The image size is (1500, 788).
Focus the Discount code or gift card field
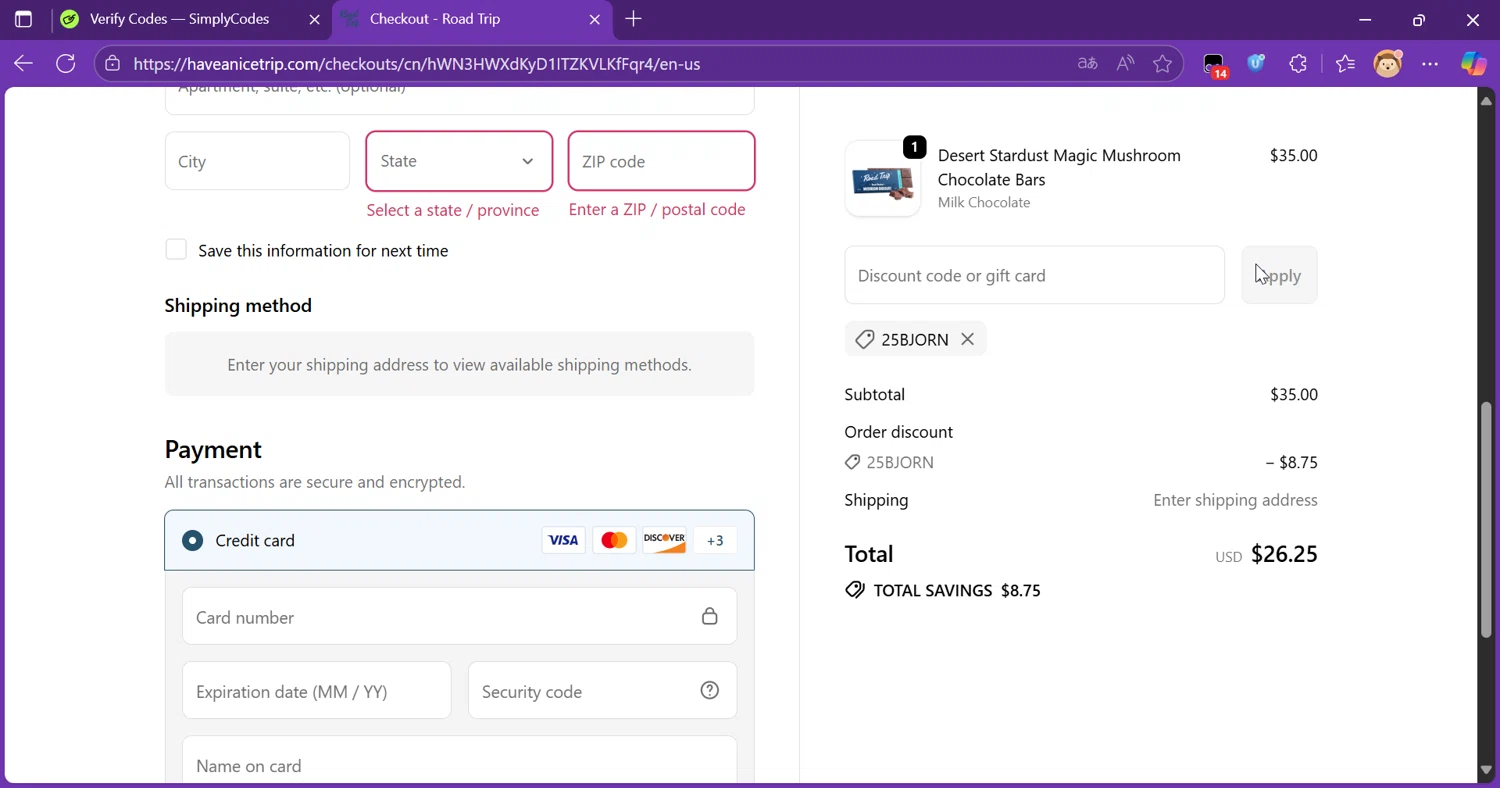click(1034, 275)
